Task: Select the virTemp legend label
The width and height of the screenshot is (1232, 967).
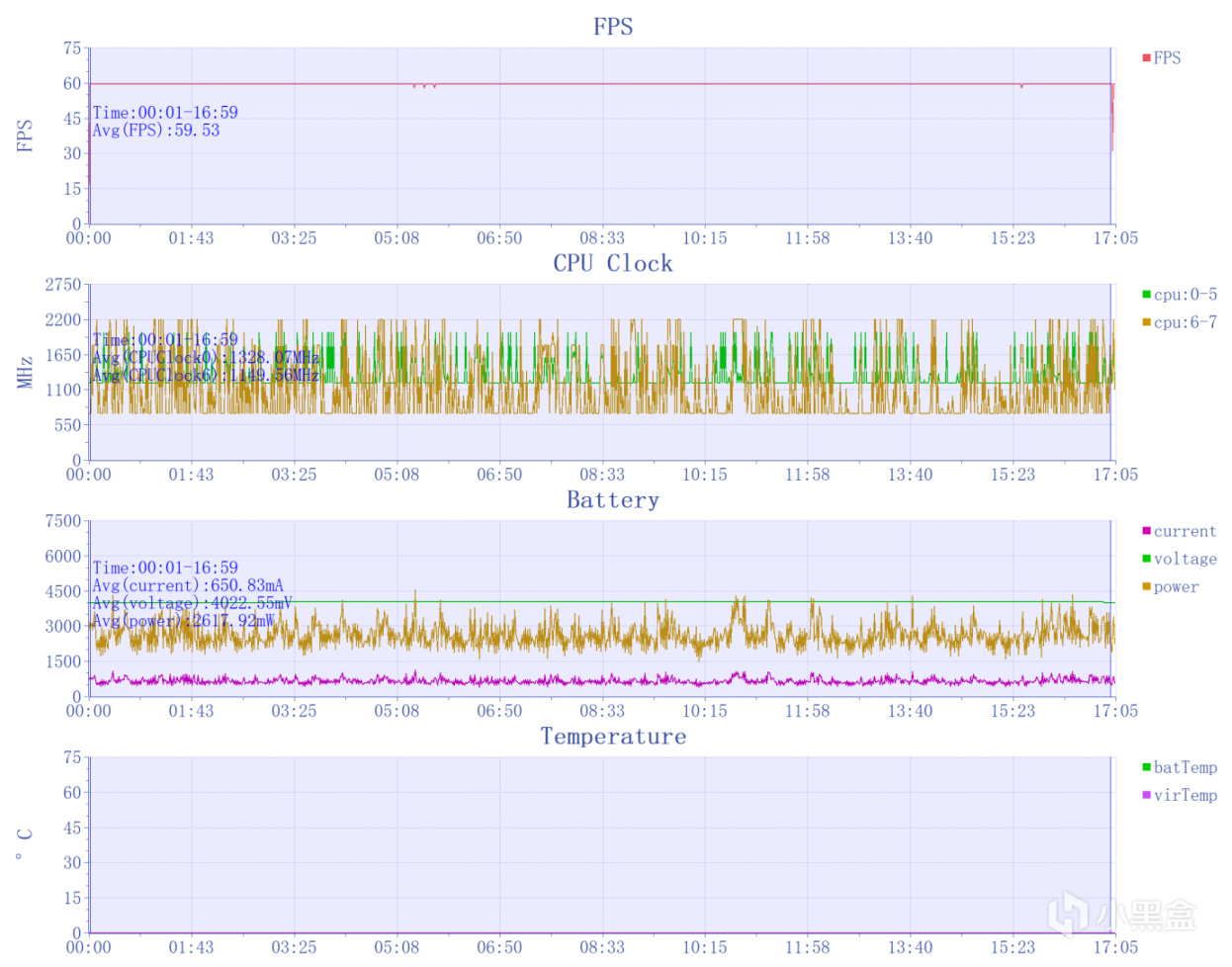Action: click(x=1185, y=795)
